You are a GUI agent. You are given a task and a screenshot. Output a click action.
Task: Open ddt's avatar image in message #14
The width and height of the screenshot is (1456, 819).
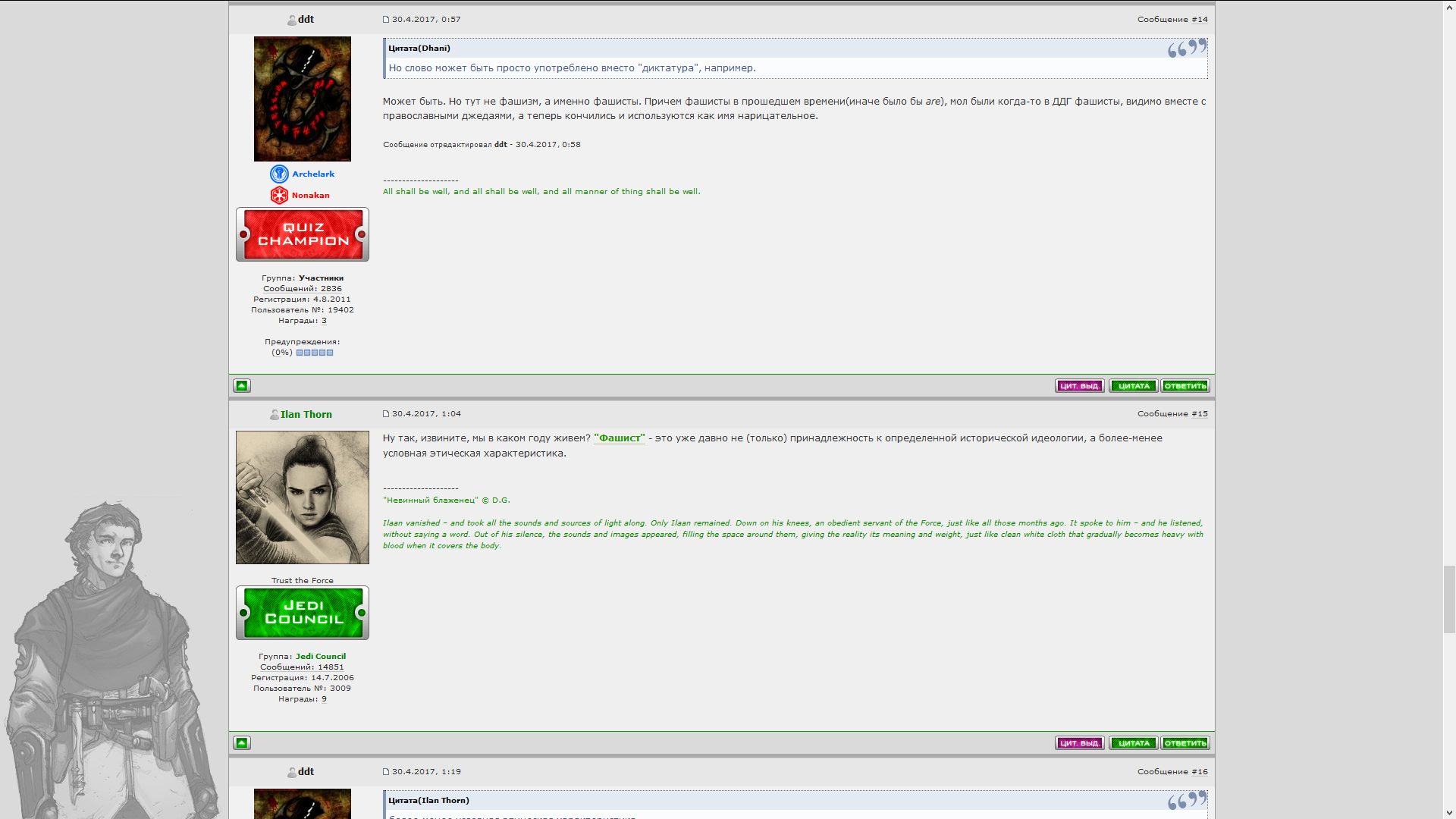[303, 99]
